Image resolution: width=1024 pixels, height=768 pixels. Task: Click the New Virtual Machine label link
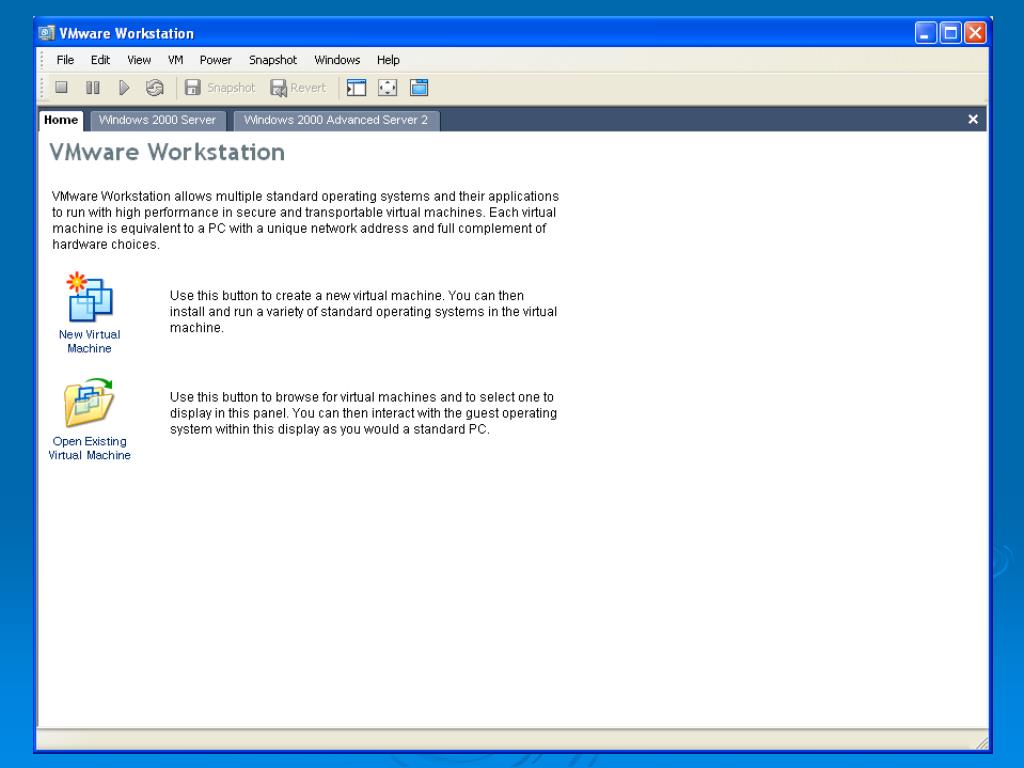click(x=89, y=342)
